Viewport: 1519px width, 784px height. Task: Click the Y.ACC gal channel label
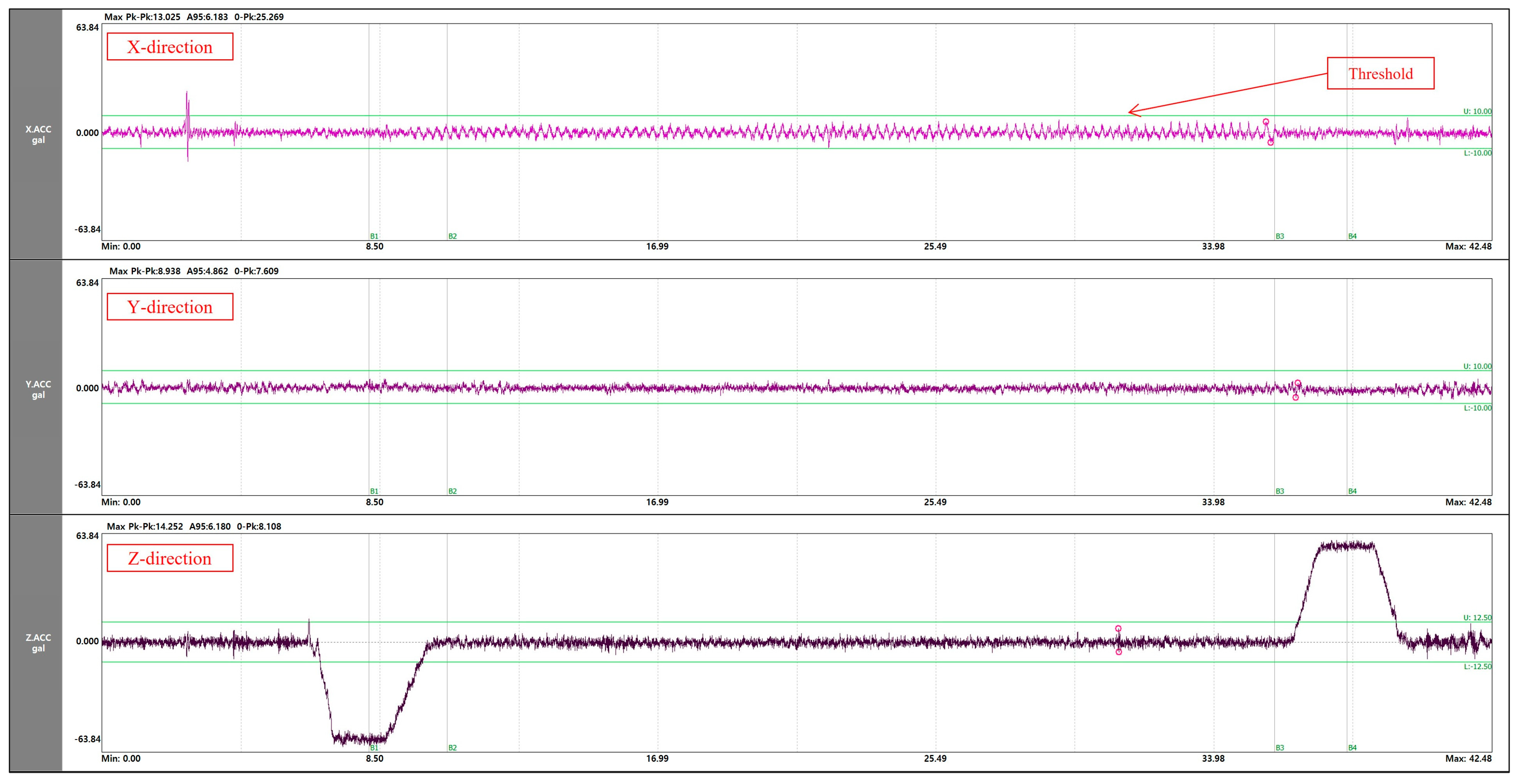[38, 389]
